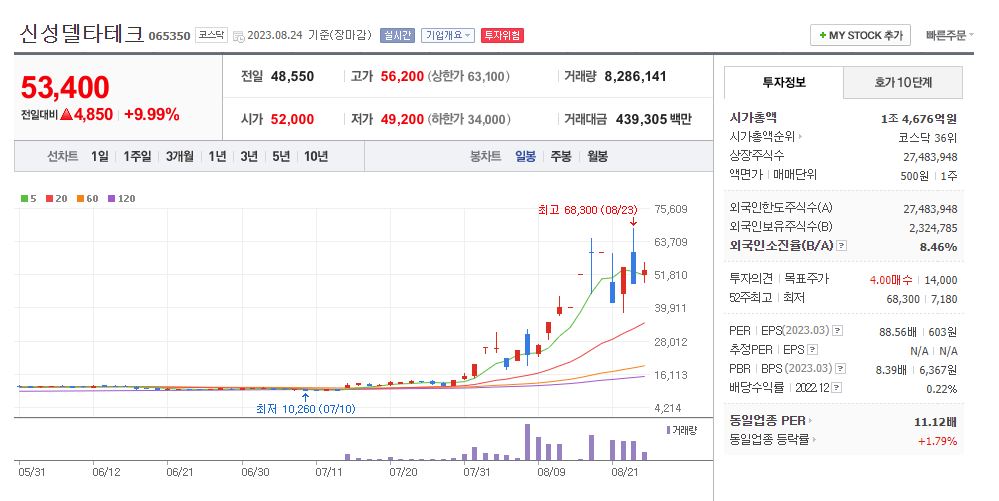This screenshot has height=501, width=999.
Task: Click the stock code 065350
Action: tap(169, 36)
